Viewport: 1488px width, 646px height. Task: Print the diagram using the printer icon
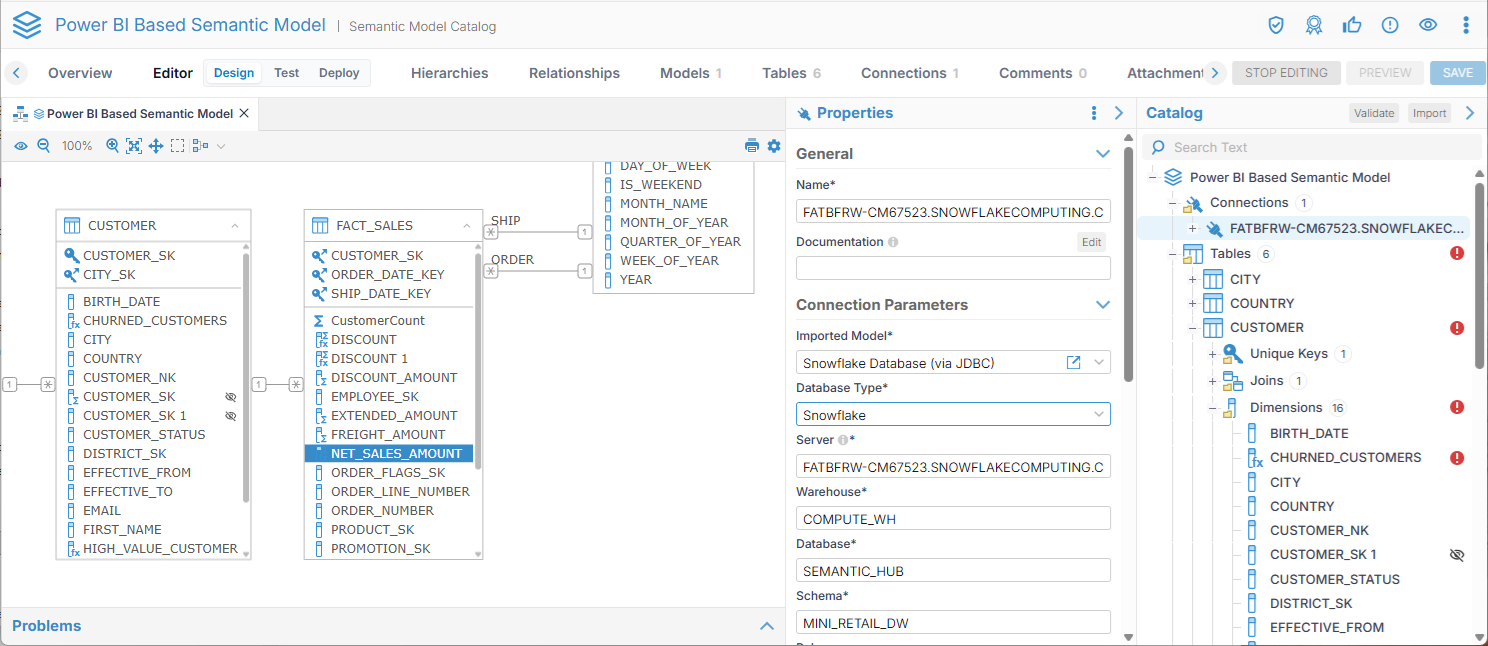[752, 146]
